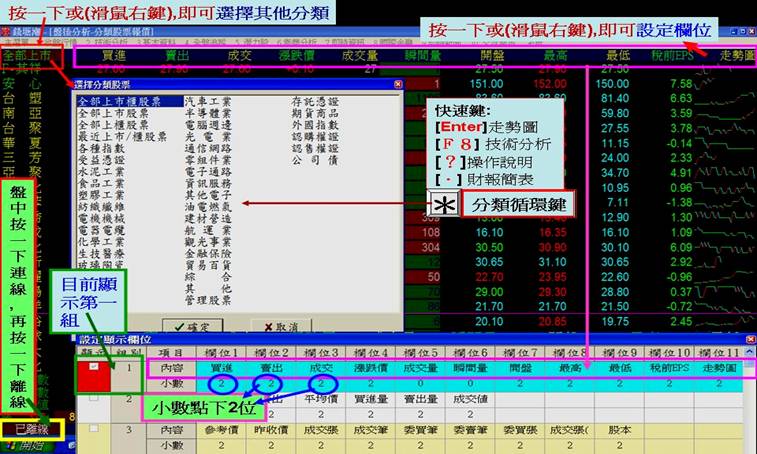Choose 金融保險 in the category list
Screen dimensions: 757x454
(x=209, y=270)
